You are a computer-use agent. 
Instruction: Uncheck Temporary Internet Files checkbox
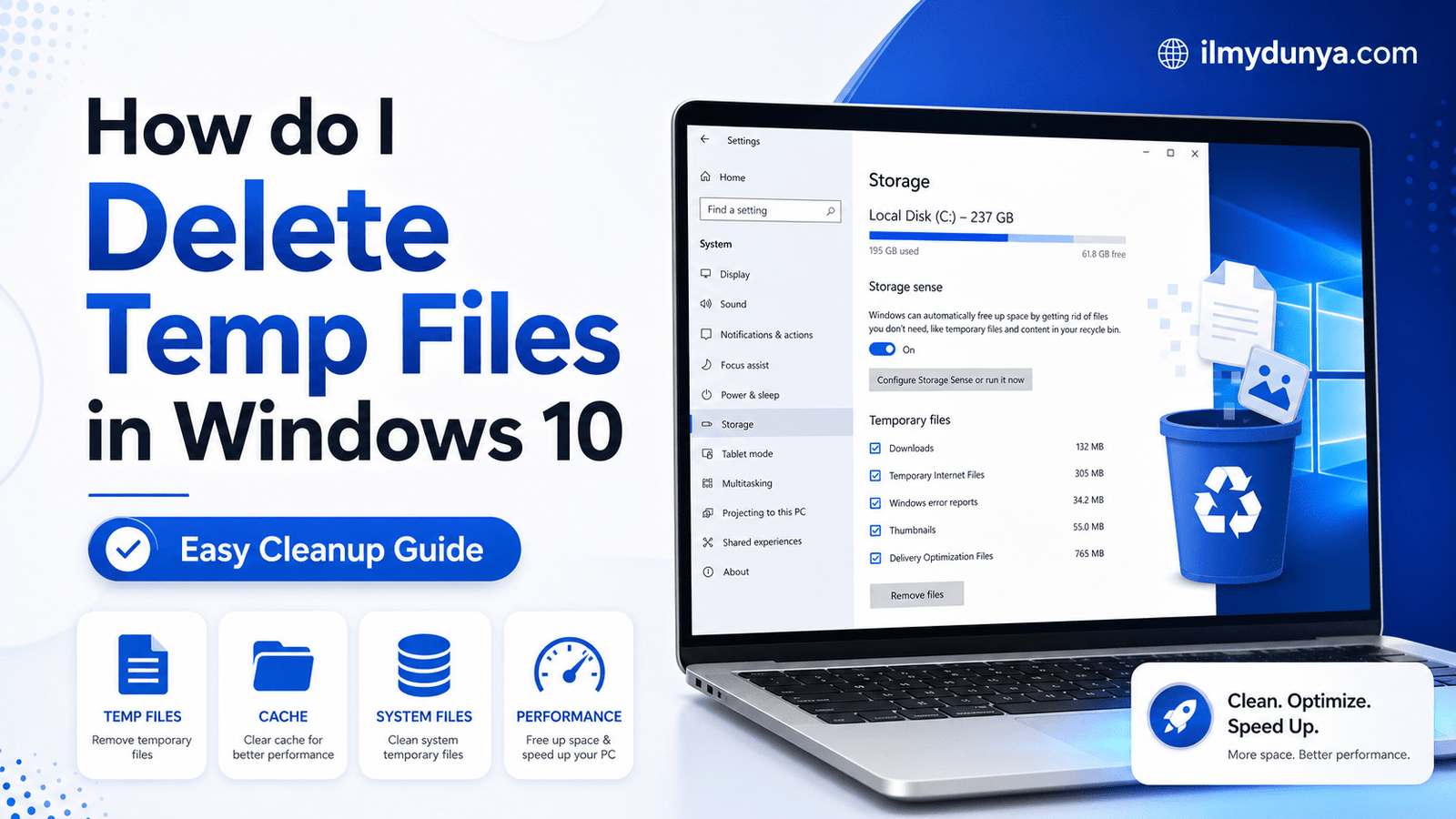click(x=875, y=475)
